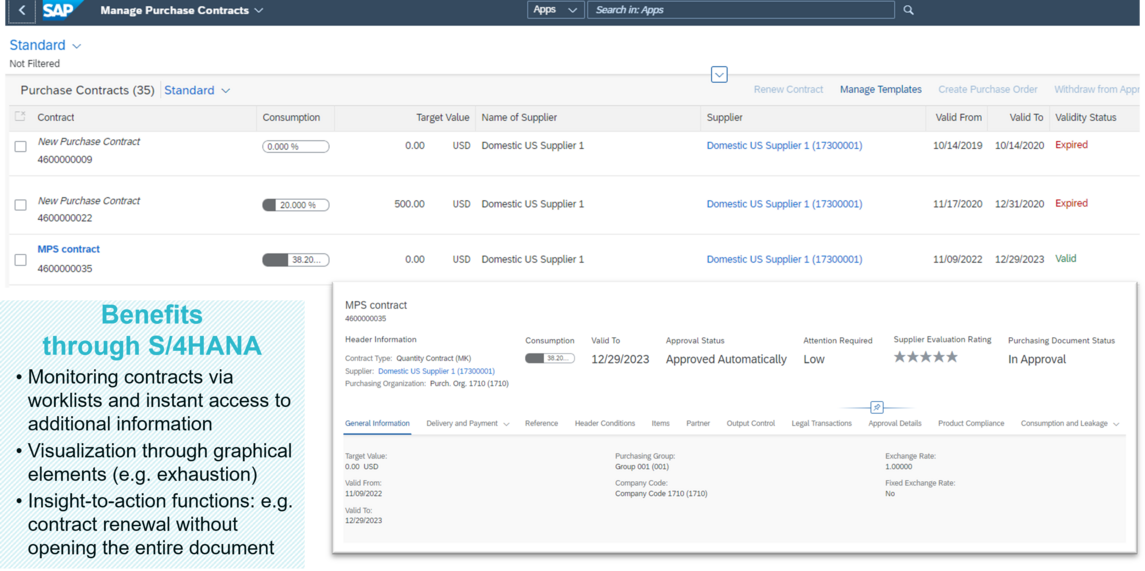Screen dimensions: 1145x571
Task: Expand the Standard page variant menu
Action: (x=45, y=45)
